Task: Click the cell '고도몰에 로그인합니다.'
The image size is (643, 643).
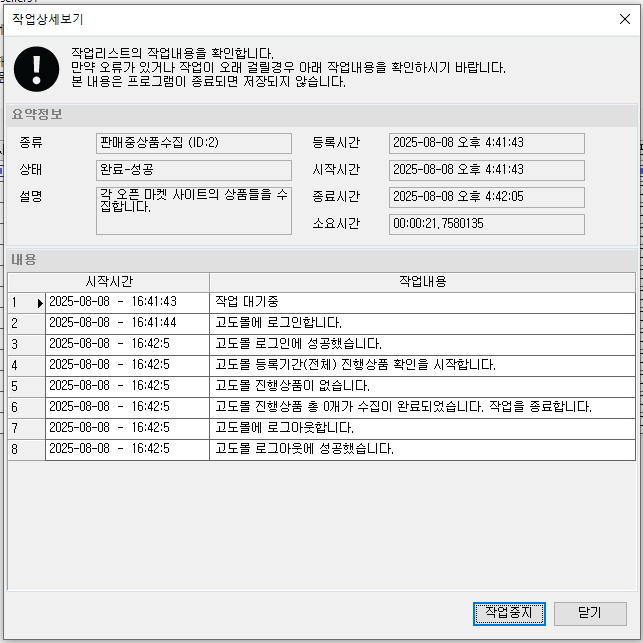Action: pyautogui.click(x=422, y=324)
